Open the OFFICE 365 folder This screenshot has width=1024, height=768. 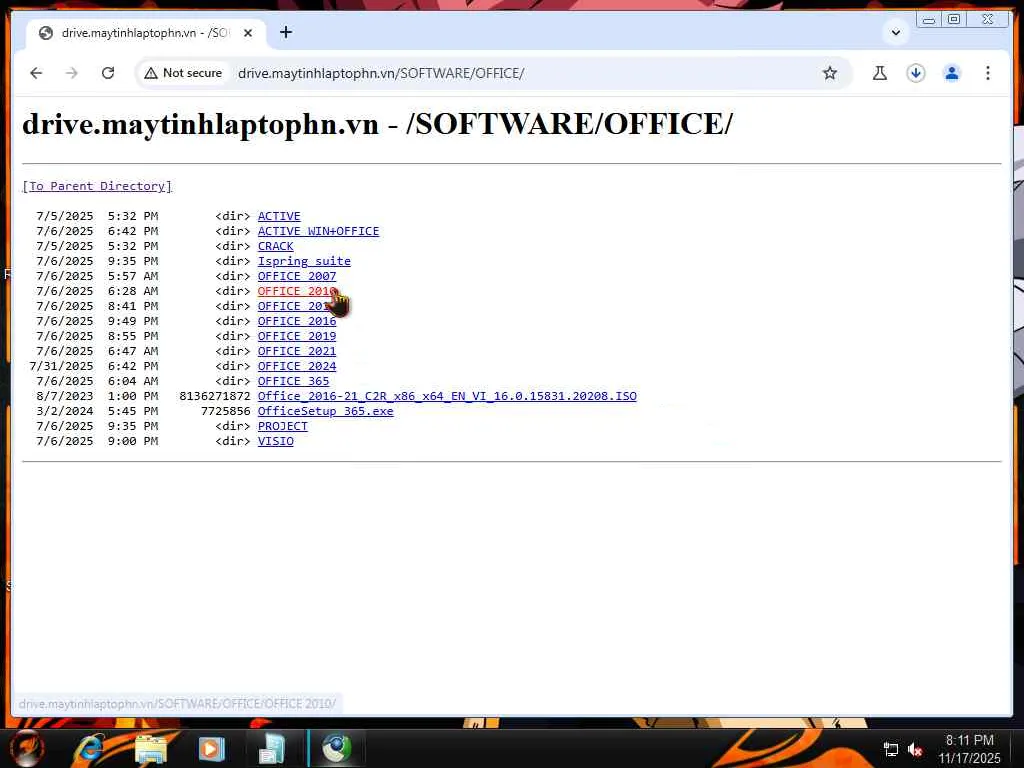click(293, 381)
